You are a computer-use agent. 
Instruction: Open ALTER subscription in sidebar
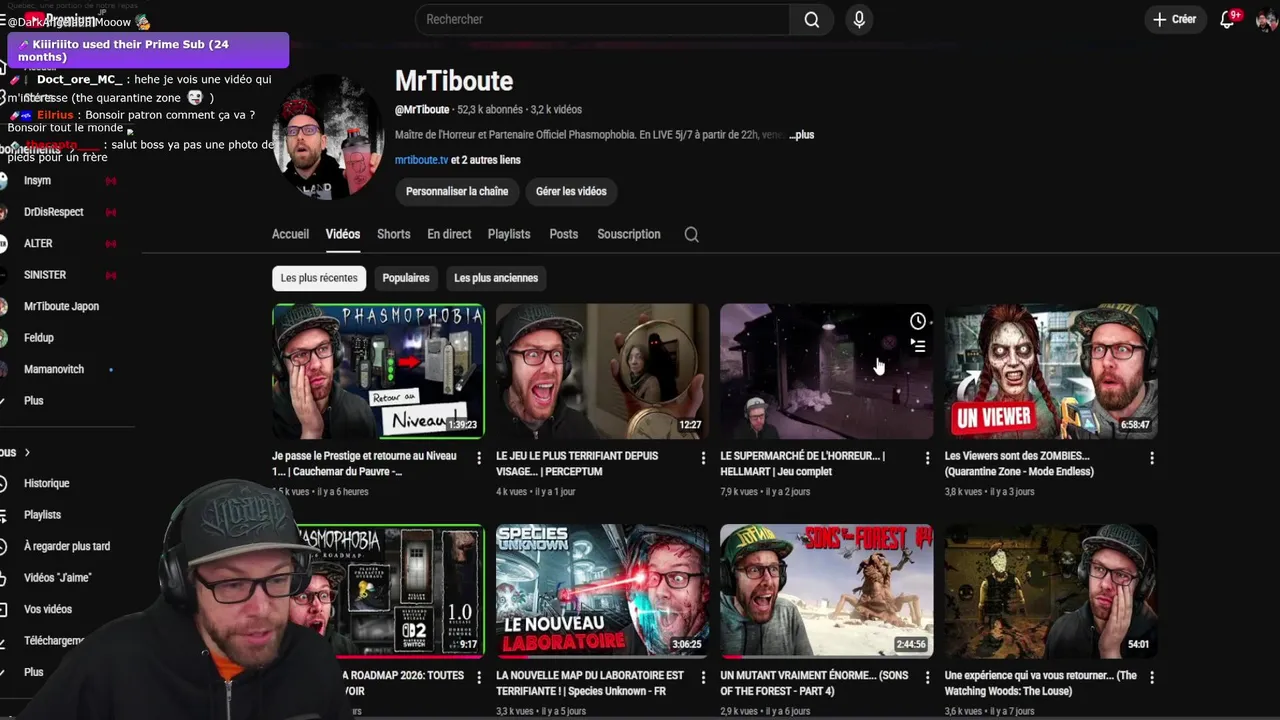click(38, 244)
